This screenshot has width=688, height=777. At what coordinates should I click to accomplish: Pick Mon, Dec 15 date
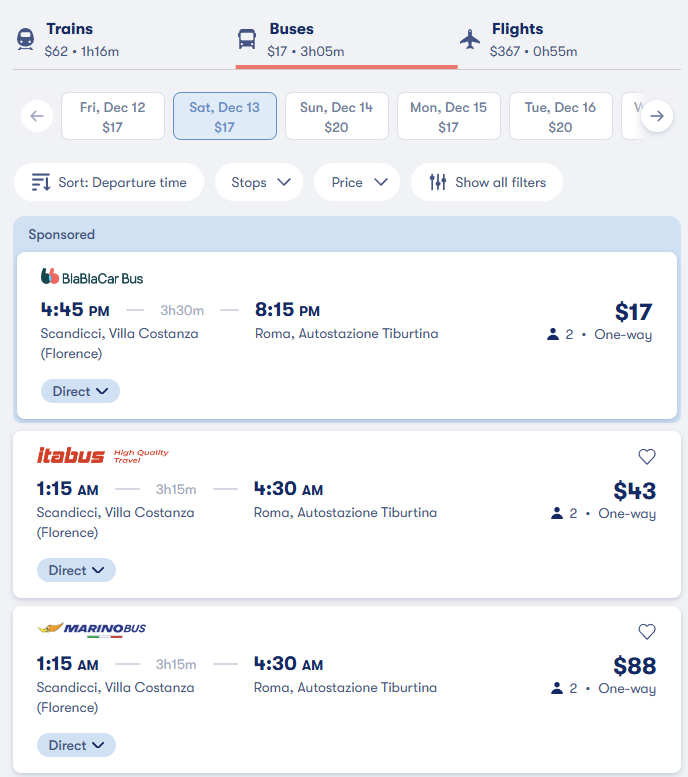(449, 116)
